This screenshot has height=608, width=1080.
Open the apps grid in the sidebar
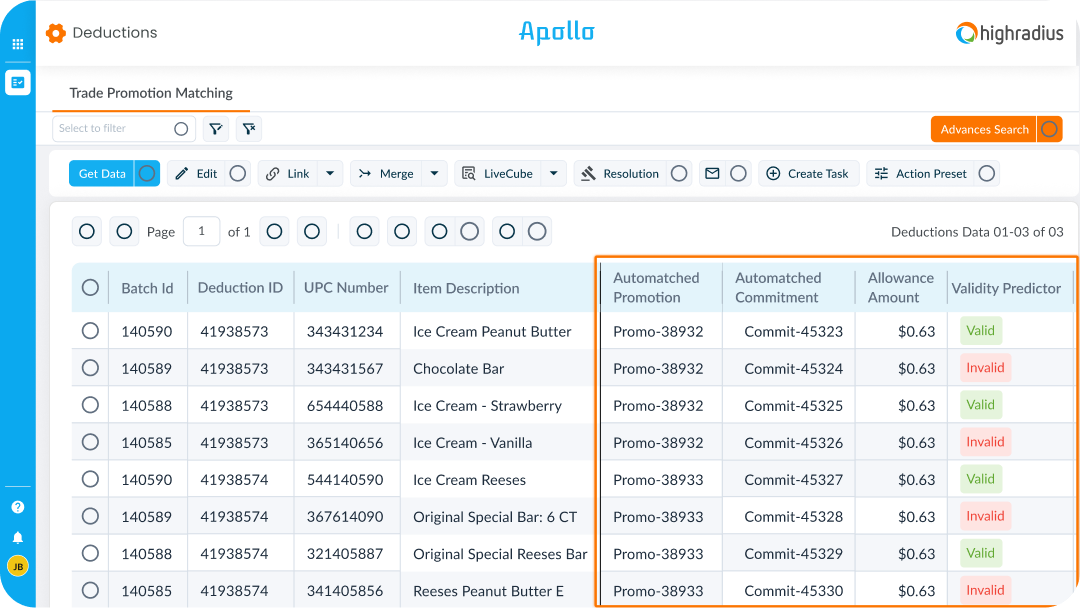click(x=17, y=44)
